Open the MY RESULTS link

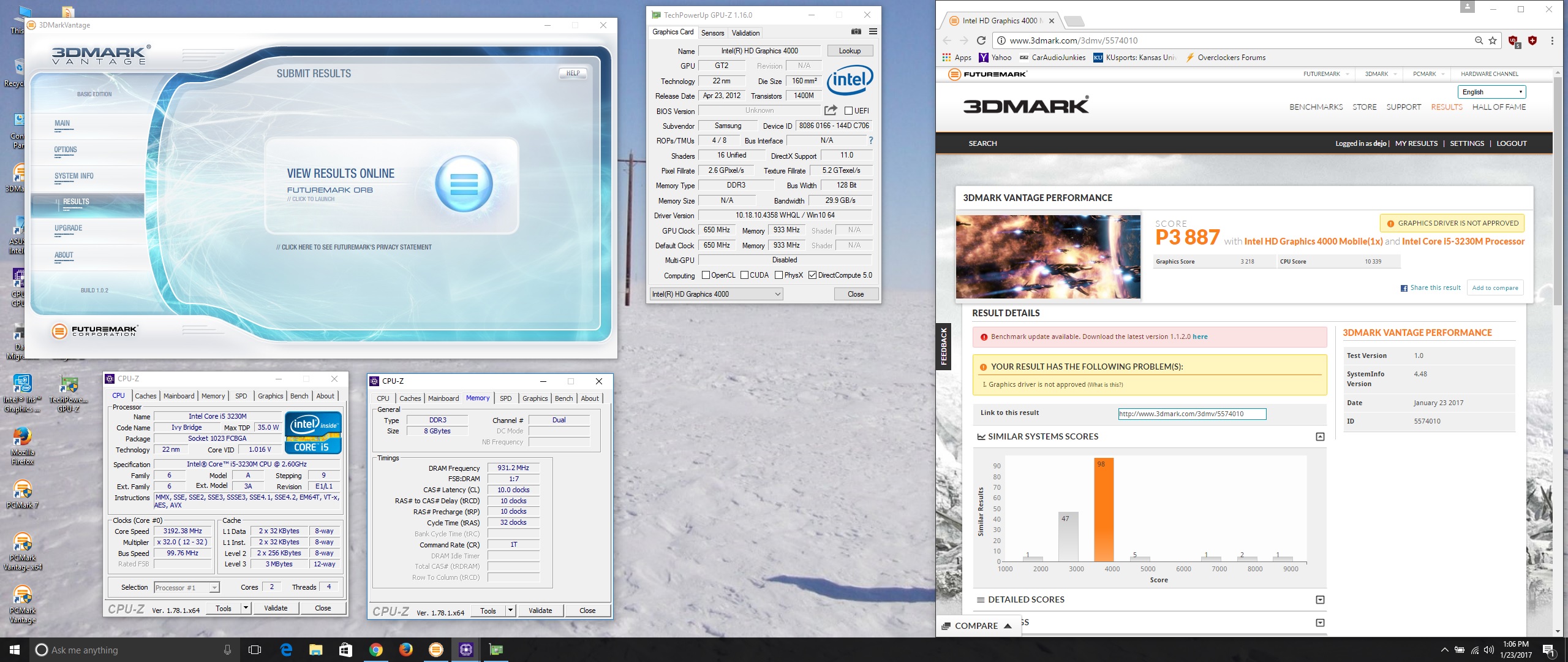pyautogui.click(x=1416, y=143)
